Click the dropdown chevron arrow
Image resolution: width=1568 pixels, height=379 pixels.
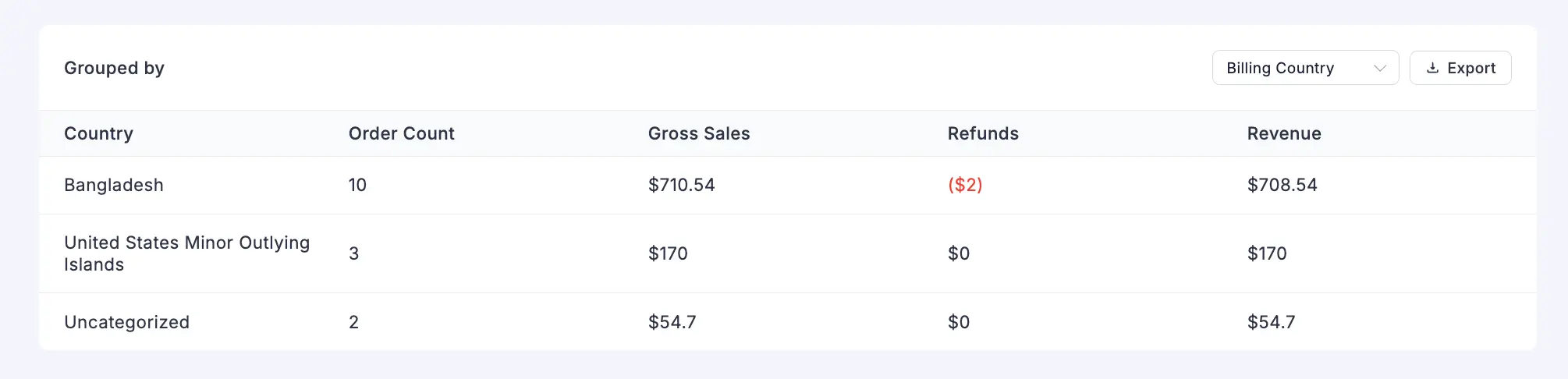click(1379, 68)
